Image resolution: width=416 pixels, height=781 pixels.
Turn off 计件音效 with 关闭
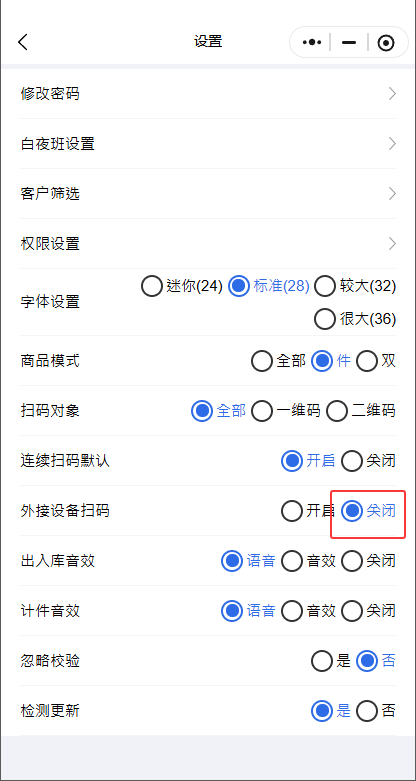coord(369,611)
